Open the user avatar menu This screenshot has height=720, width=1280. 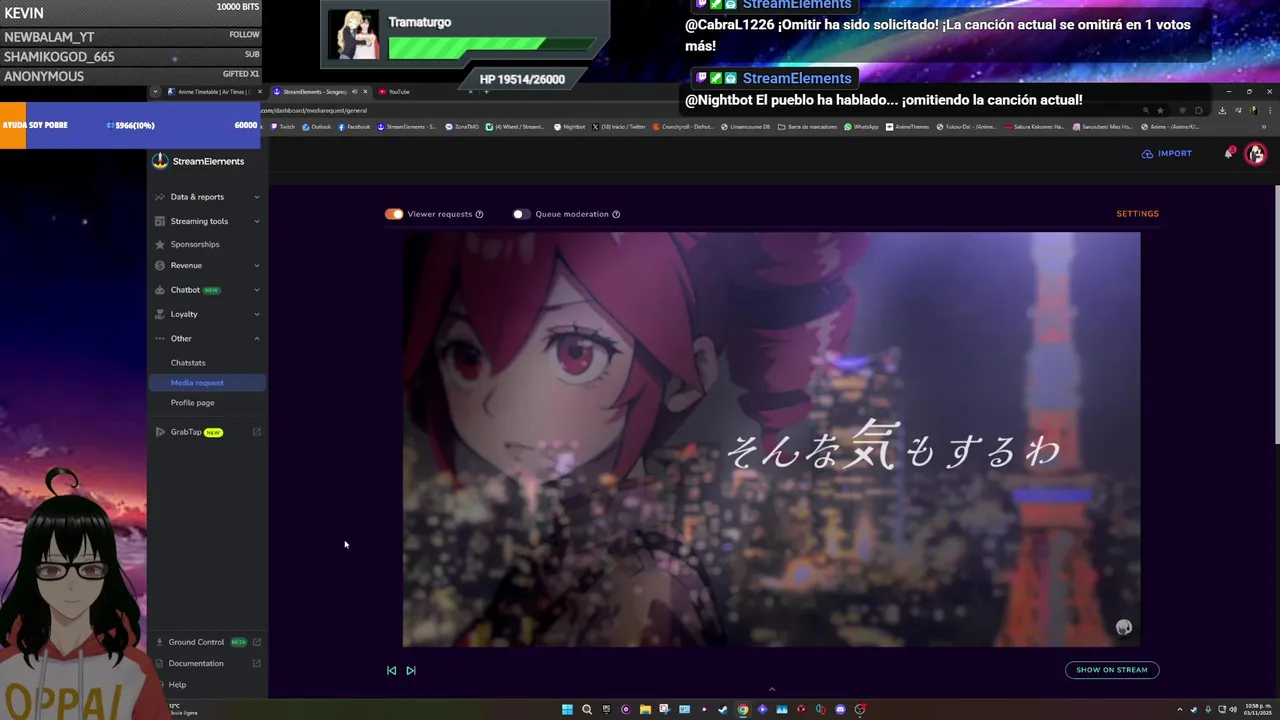[1256, 154]
